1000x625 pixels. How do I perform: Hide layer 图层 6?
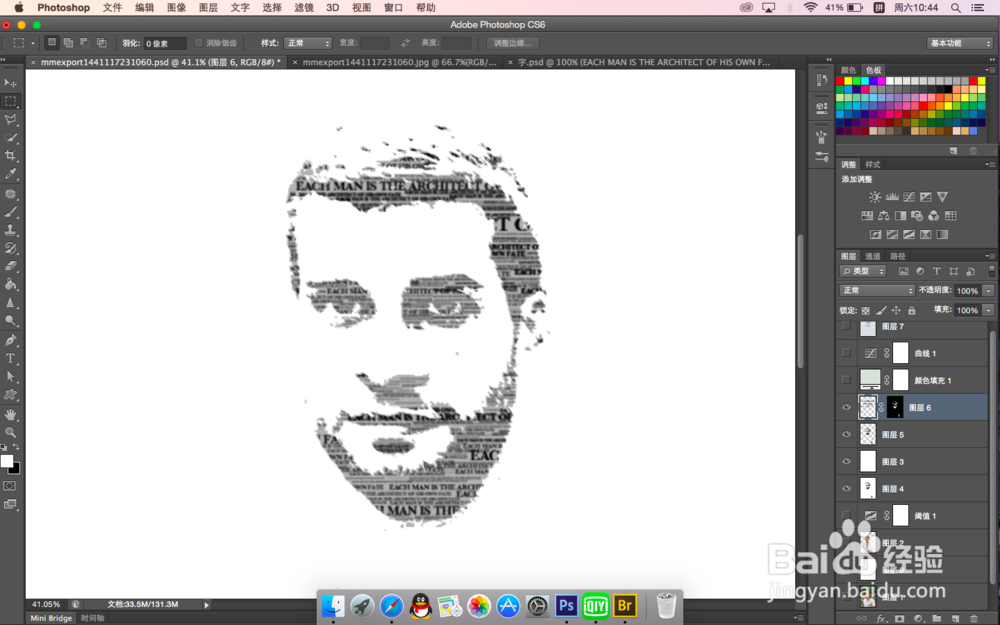click(x=846, y=408)
